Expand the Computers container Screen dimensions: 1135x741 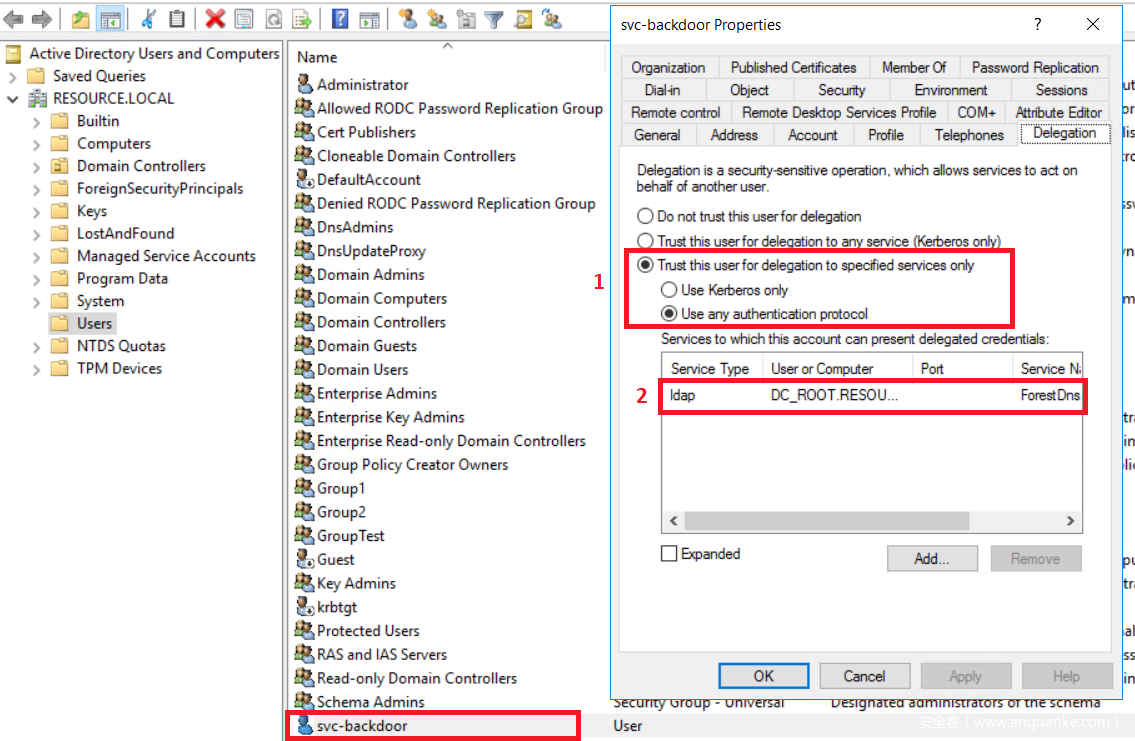pyautogui.click(x=36, y=144)
